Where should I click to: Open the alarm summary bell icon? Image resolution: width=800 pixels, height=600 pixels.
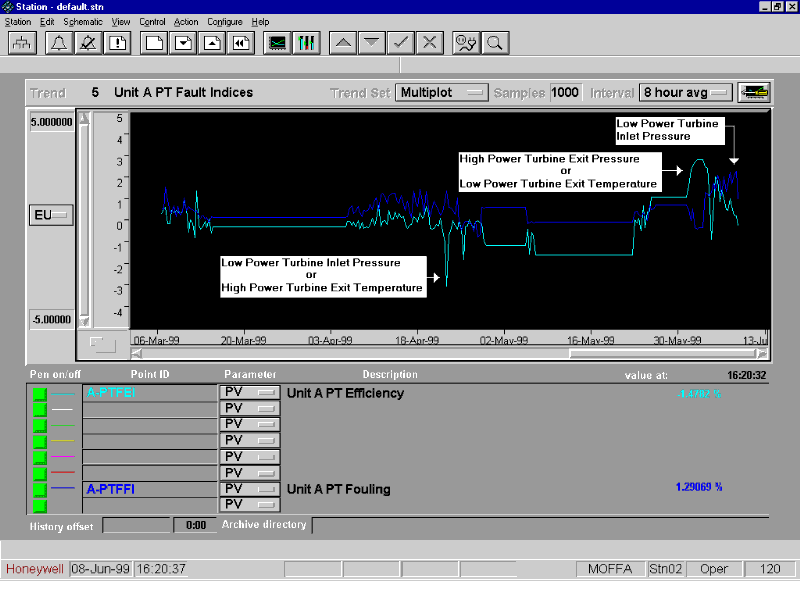point(60,43)
